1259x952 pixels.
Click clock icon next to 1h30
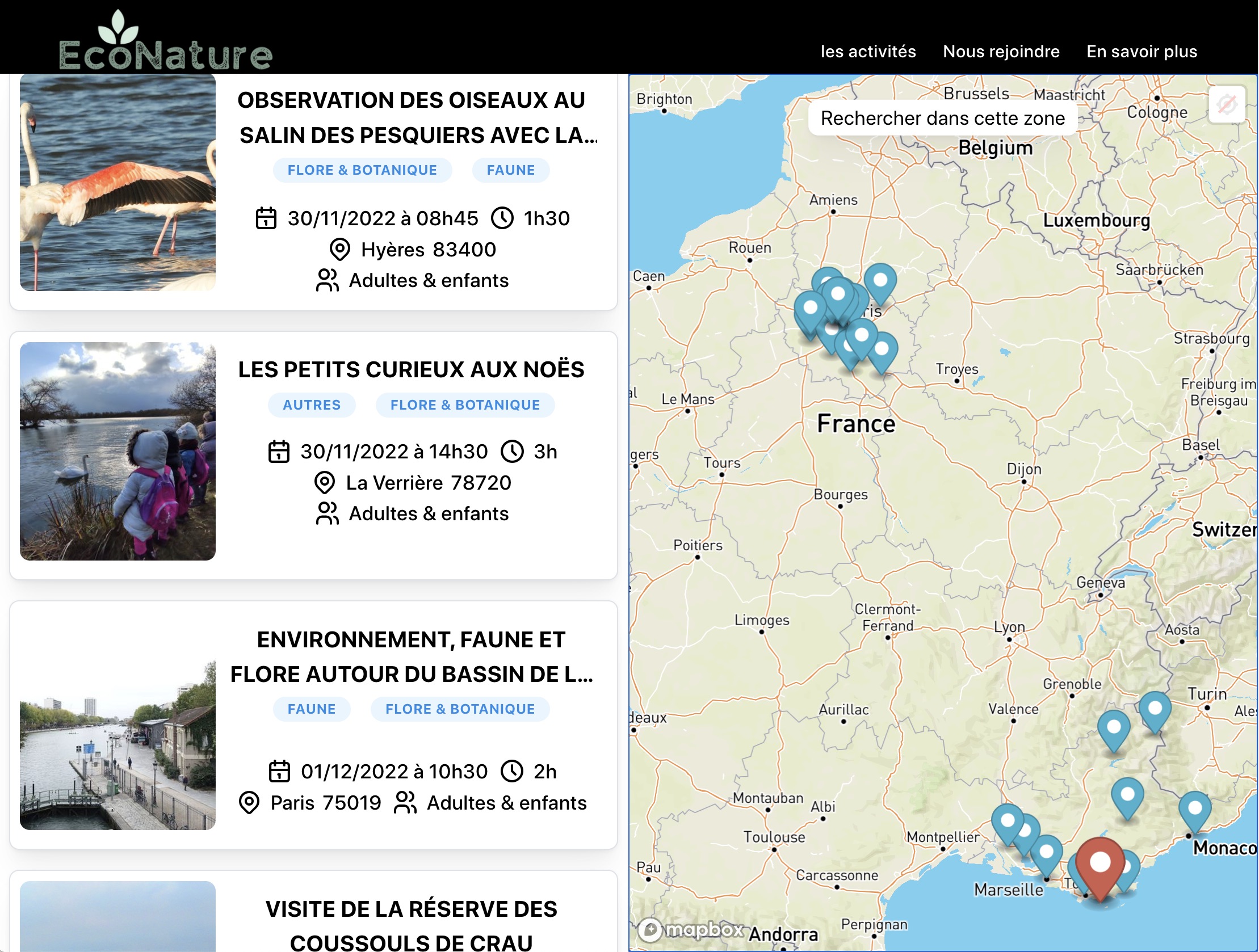coord(502,218)
